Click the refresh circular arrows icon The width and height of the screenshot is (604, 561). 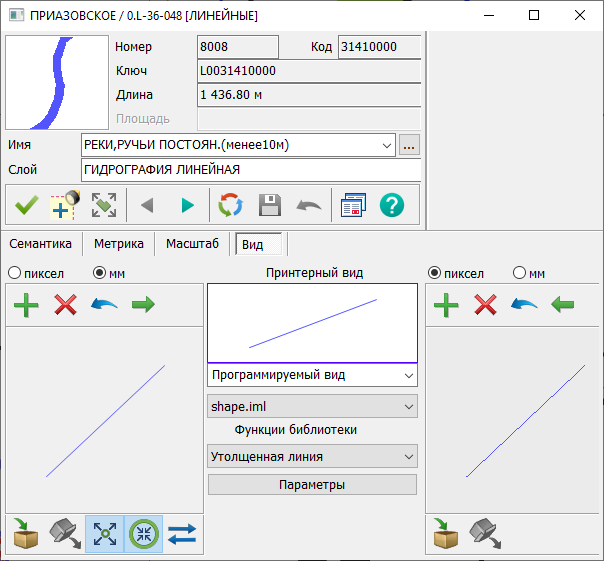pyautogui.click(x=231, y=205)
